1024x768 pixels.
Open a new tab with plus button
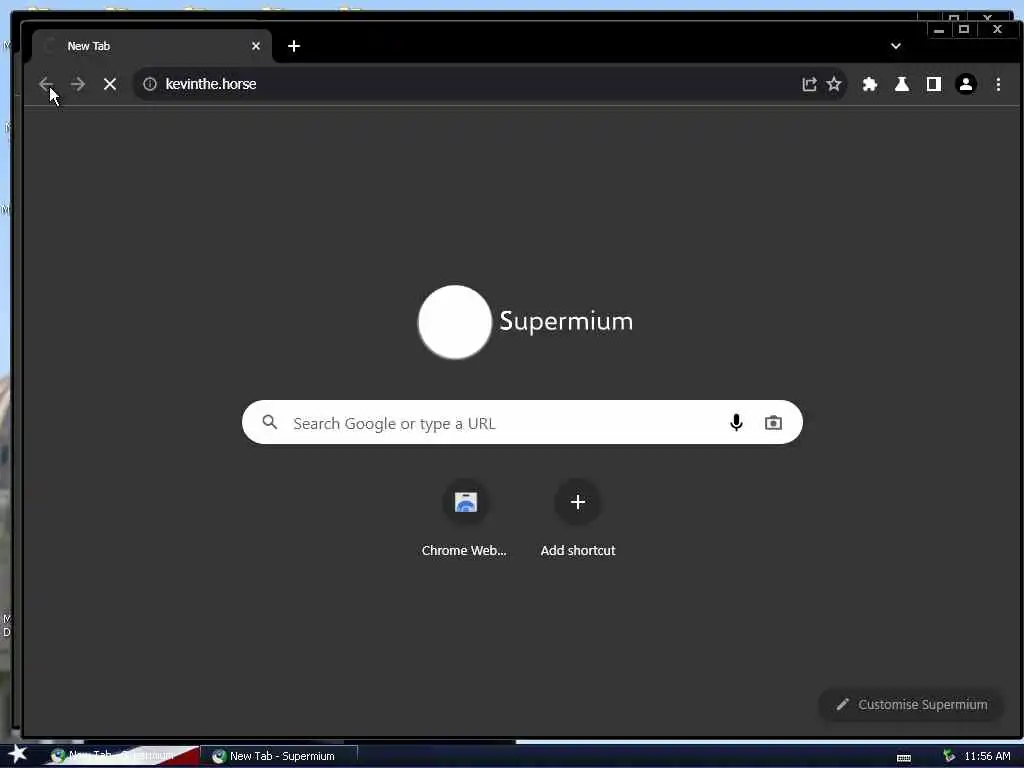click(294, 46)
